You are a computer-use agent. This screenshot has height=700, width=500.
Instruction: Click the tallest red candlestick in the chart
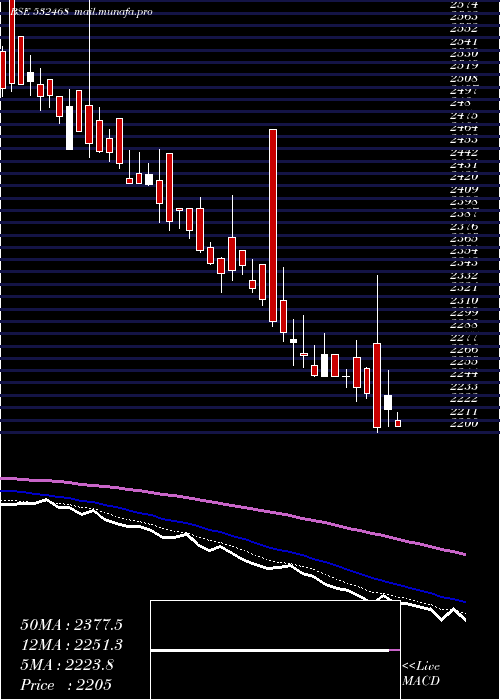[273, 225]
